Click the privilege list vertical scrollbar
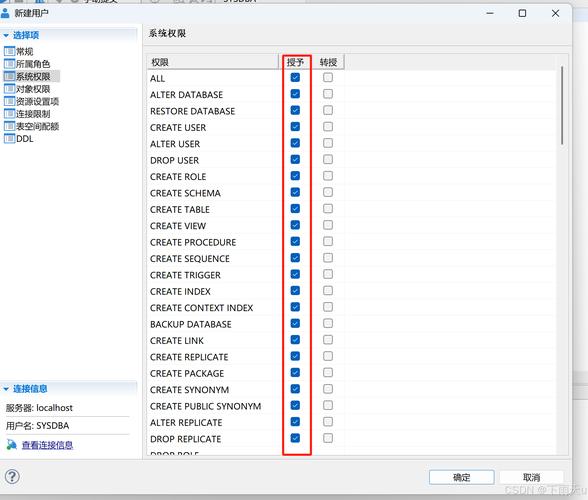This screenshot has width=588, height=500. pos(562,105)
